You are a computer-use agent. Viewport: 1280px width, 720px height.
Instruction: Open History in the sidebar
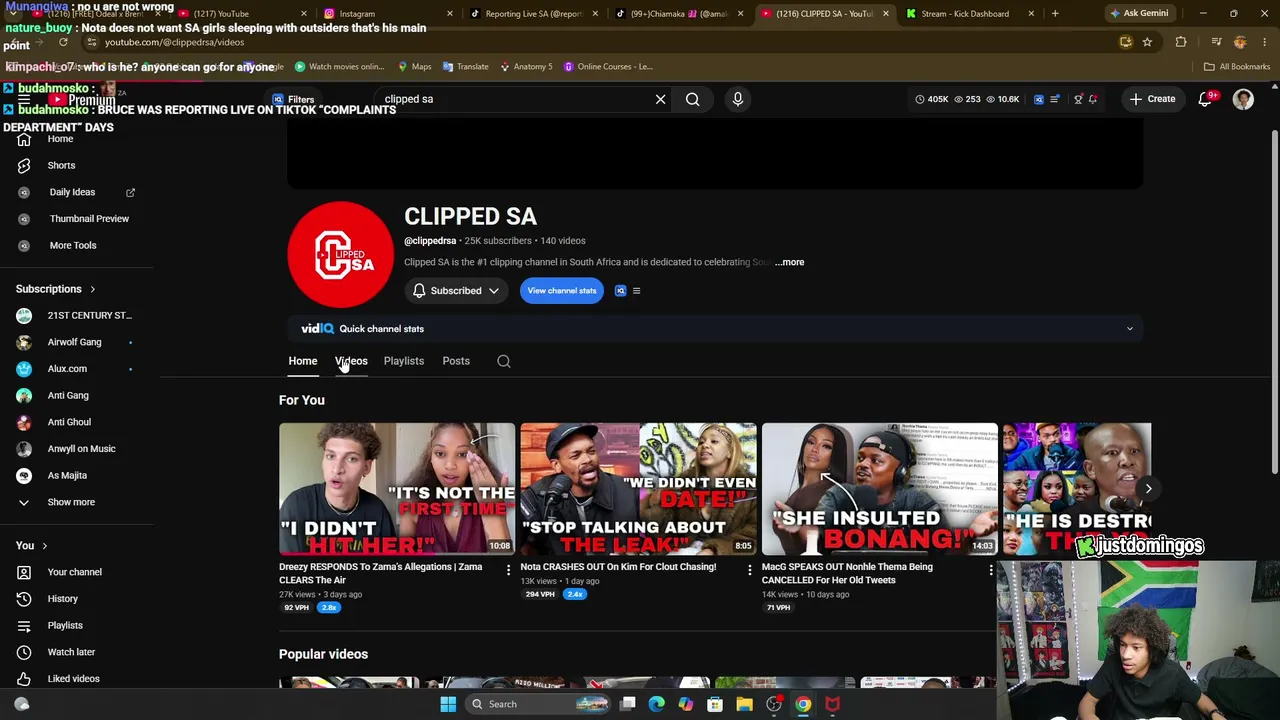[62, 599]
